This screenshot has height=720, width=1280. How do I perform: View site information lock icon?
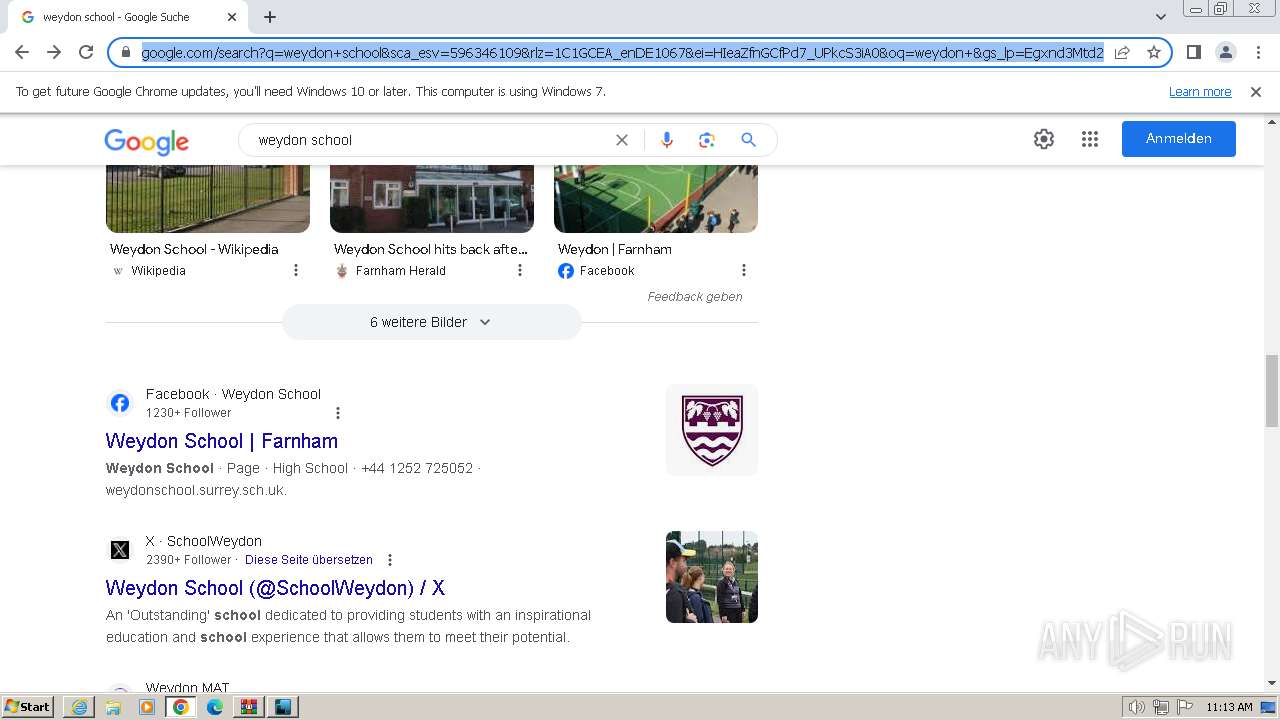click(126, 52)
